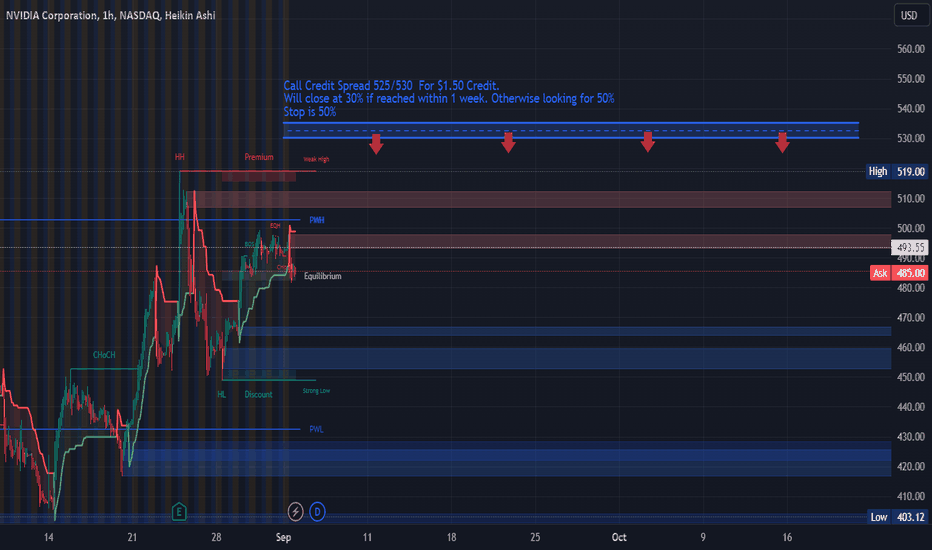Click the Premium zone label
932x550 pixels.
coord(259,157)
